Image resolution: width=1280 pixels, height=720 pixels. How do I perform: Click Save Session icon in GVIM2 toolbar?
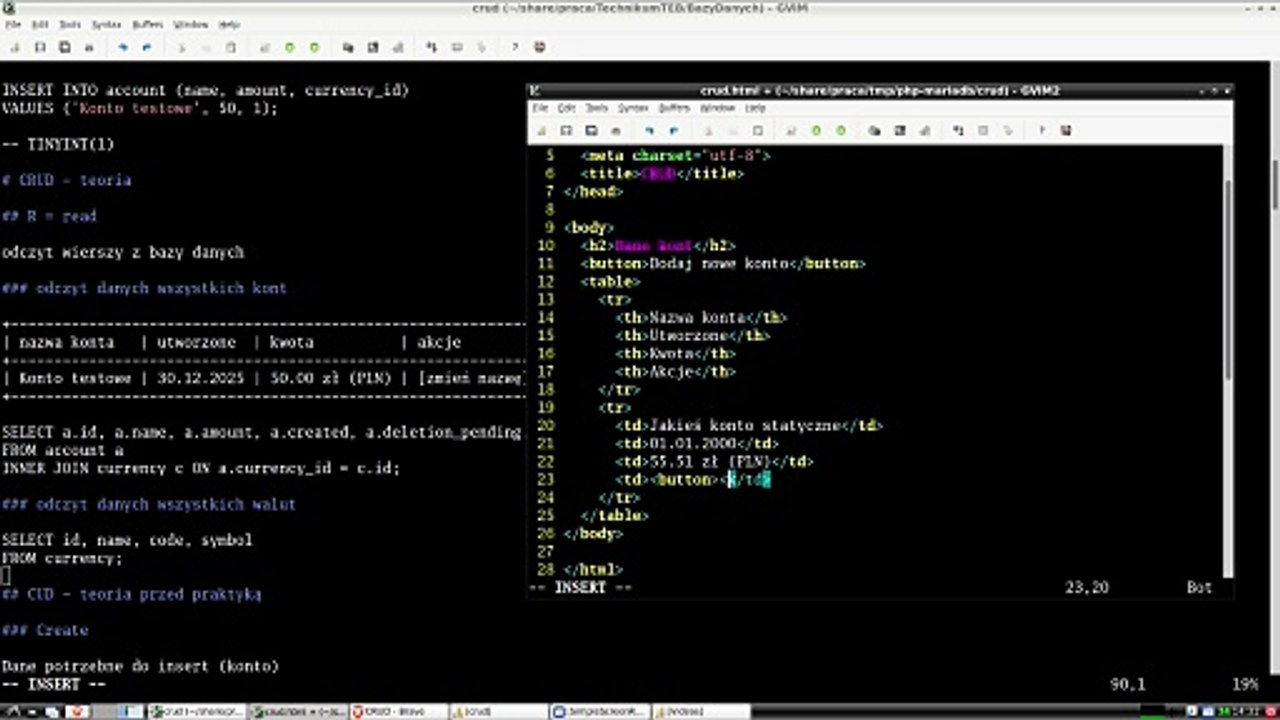tap(899, 131)
